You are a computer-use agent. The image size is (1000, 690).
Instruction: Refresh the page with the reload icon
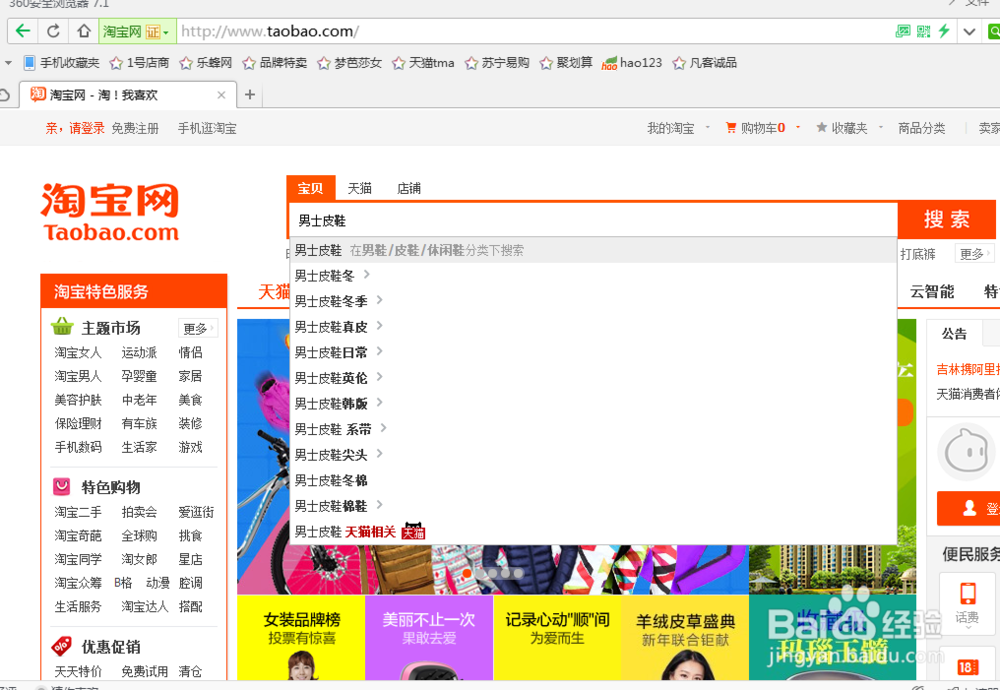click(52, 30)
